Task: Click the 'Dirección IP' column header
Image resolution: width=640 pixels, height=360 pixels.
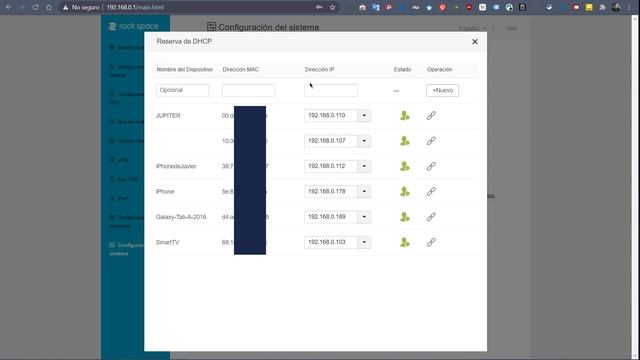Action: tap(320, 69)
